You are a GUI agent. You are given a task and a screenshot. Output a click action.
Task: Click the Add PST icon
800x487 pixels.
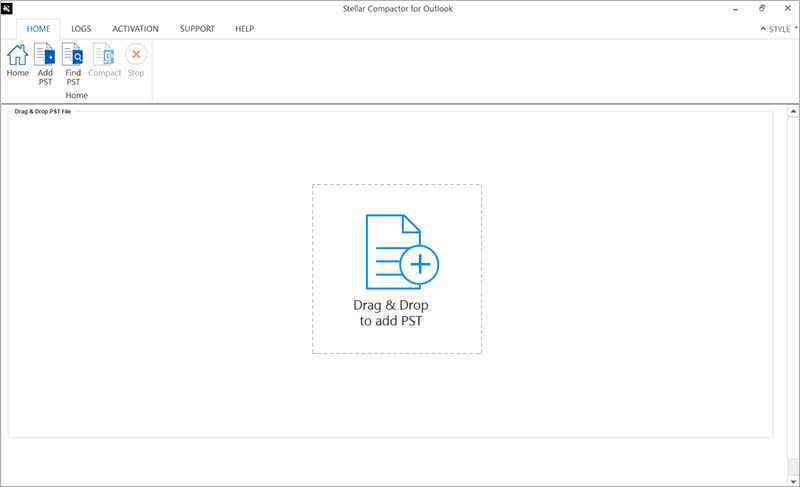[44, 55]
